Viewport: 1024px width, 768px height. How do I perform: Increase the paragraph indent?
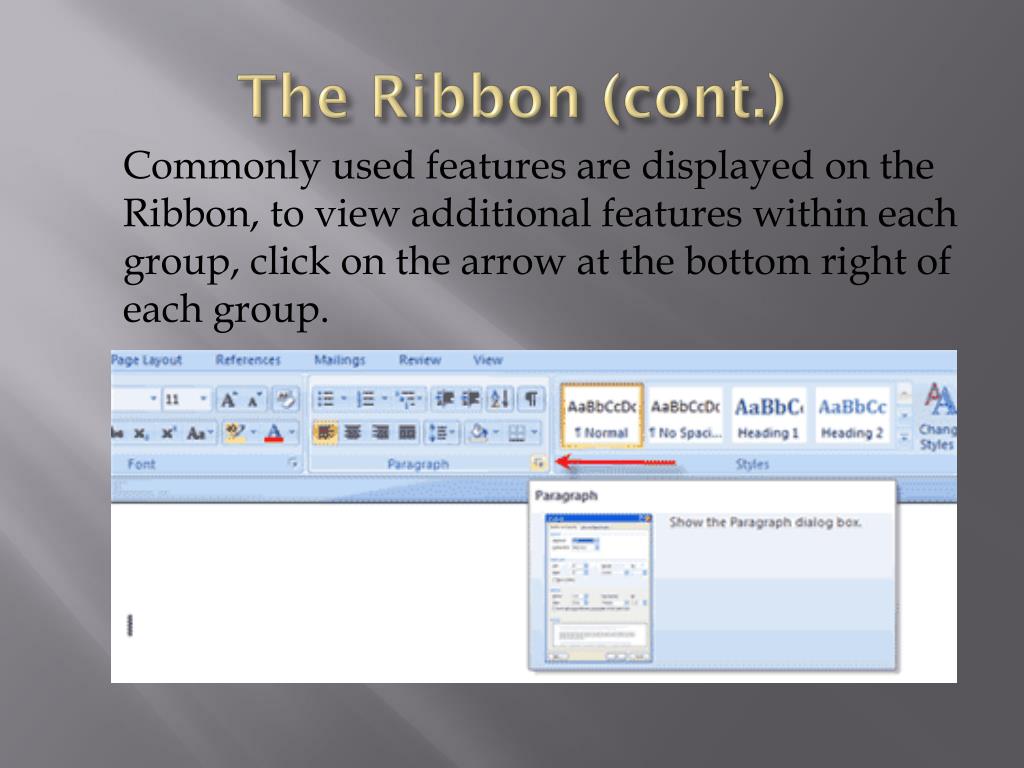click(471, 398)
